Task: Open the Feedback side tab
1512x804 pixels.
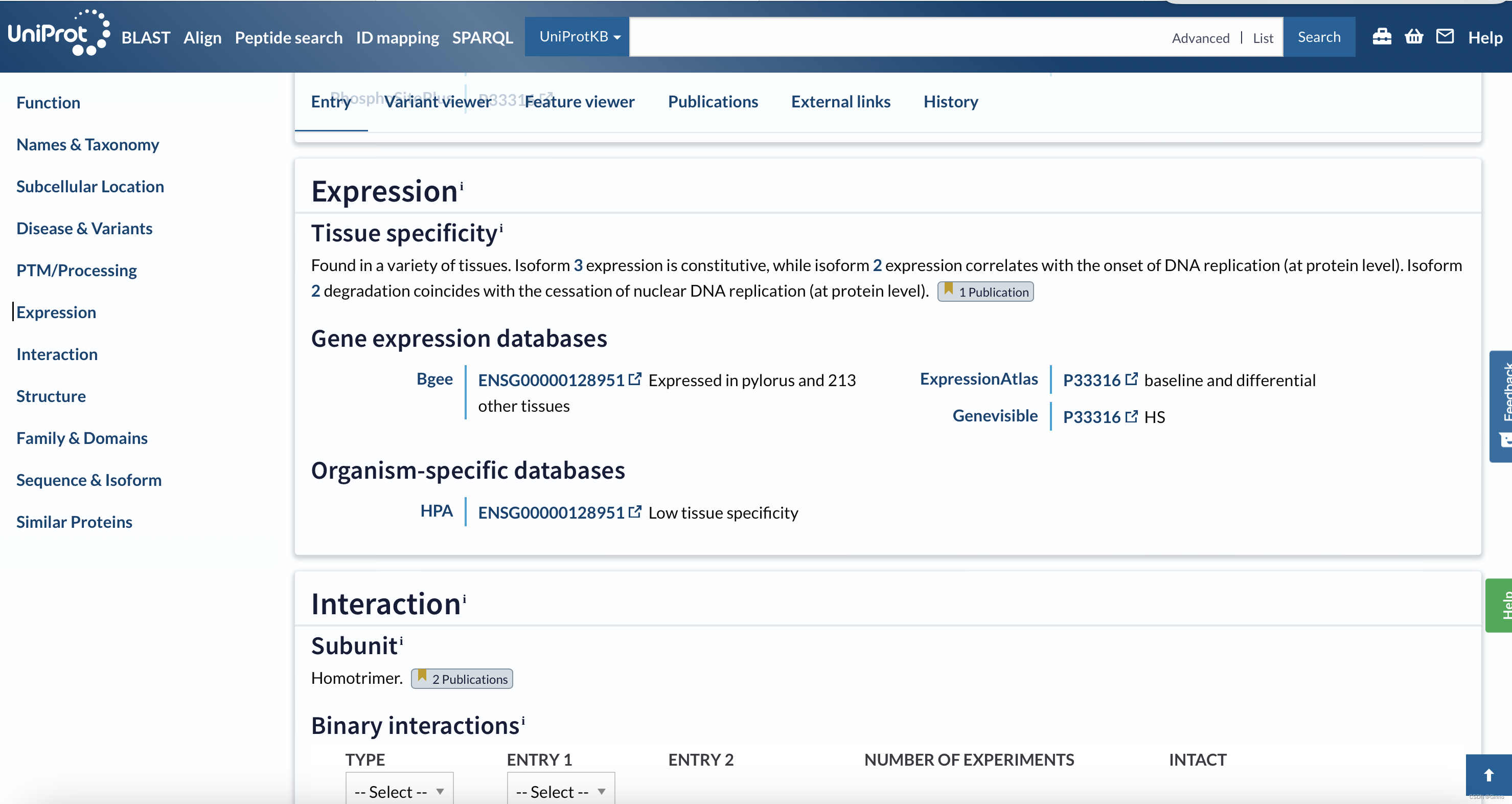Action: (1501, 407)
